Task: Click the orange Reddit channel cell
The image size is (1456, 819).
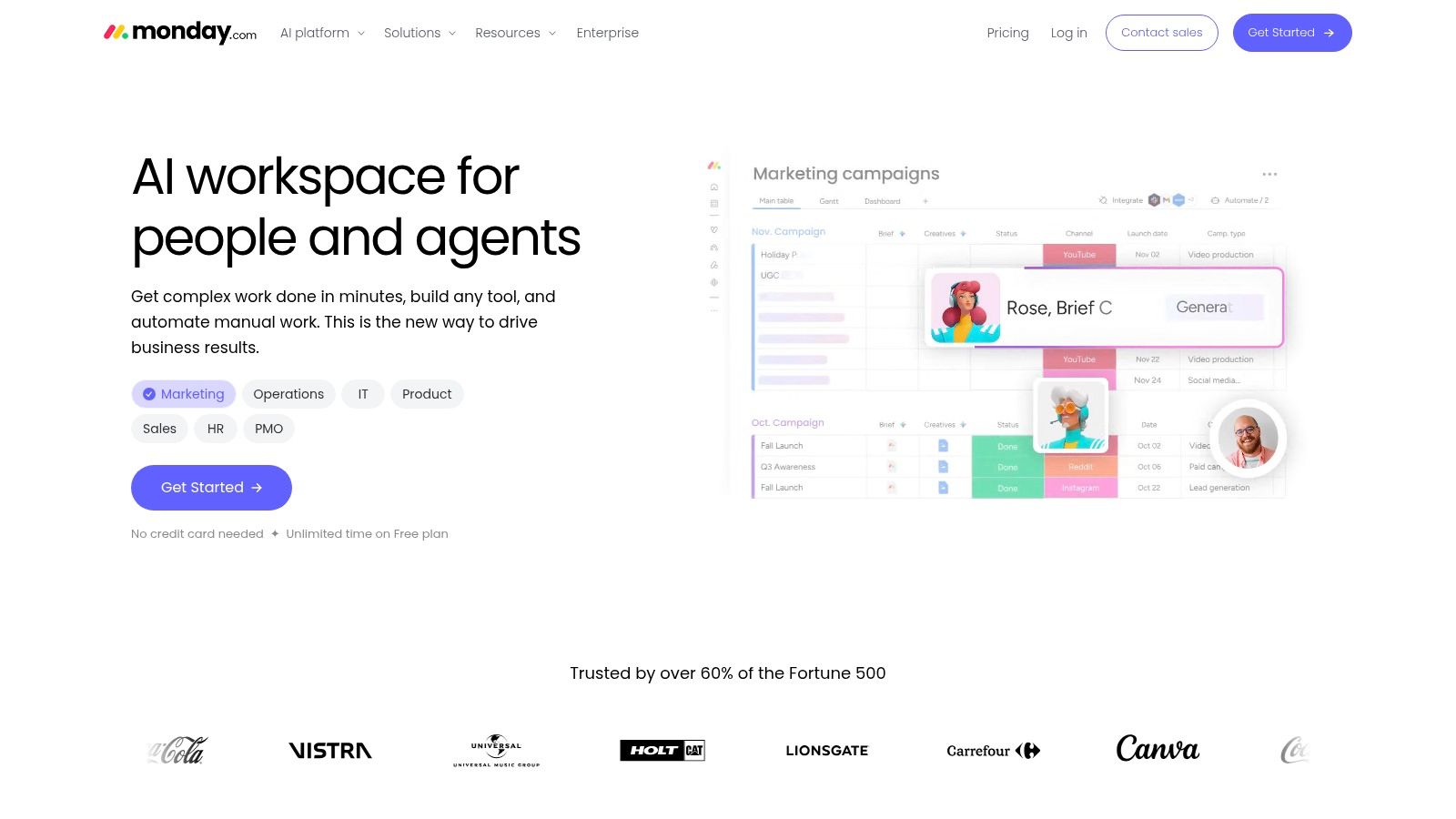Action: coord(1080,467)
